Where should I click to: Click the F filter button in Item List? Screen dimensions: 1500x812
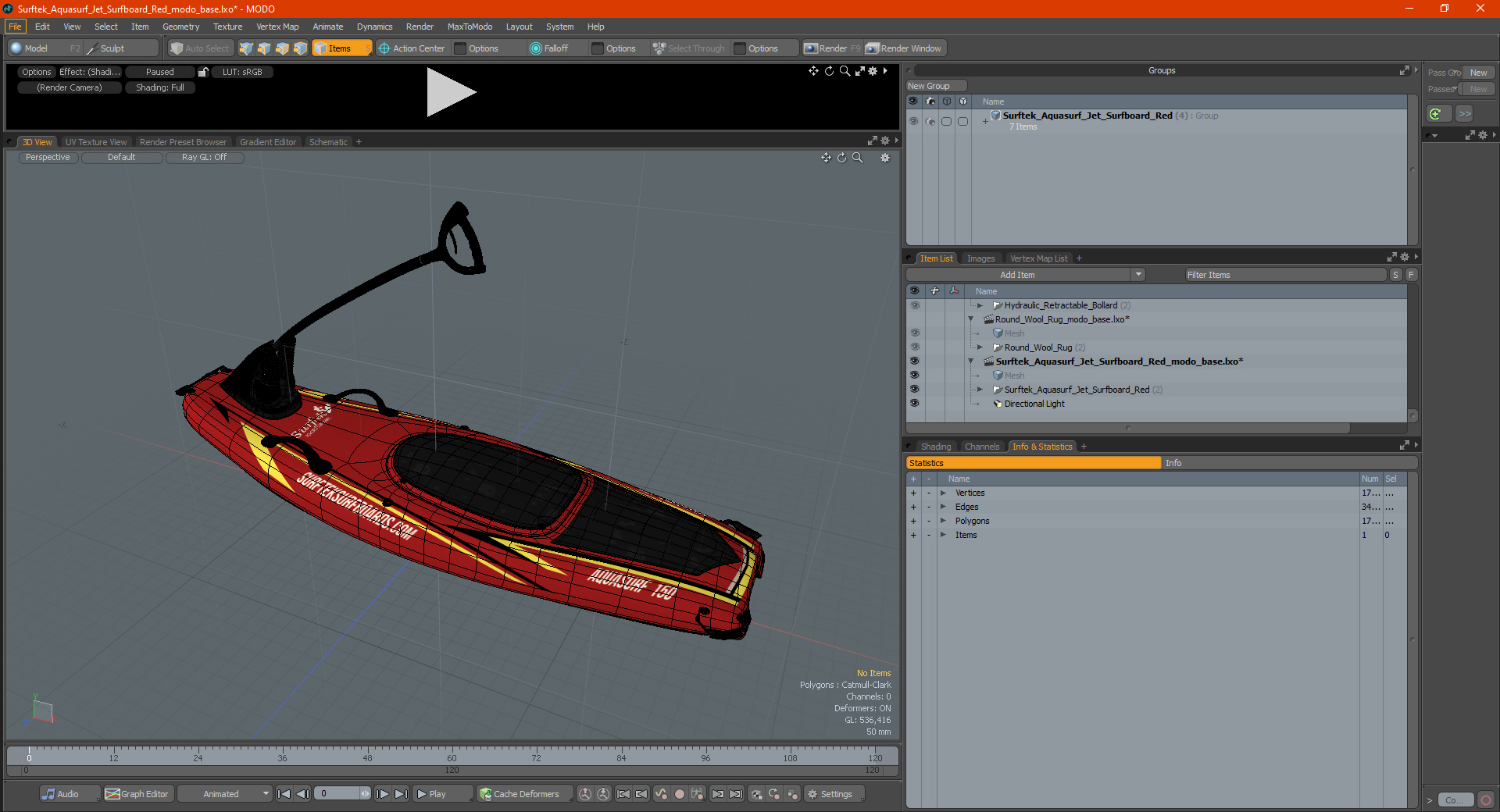coord(1411,275)
